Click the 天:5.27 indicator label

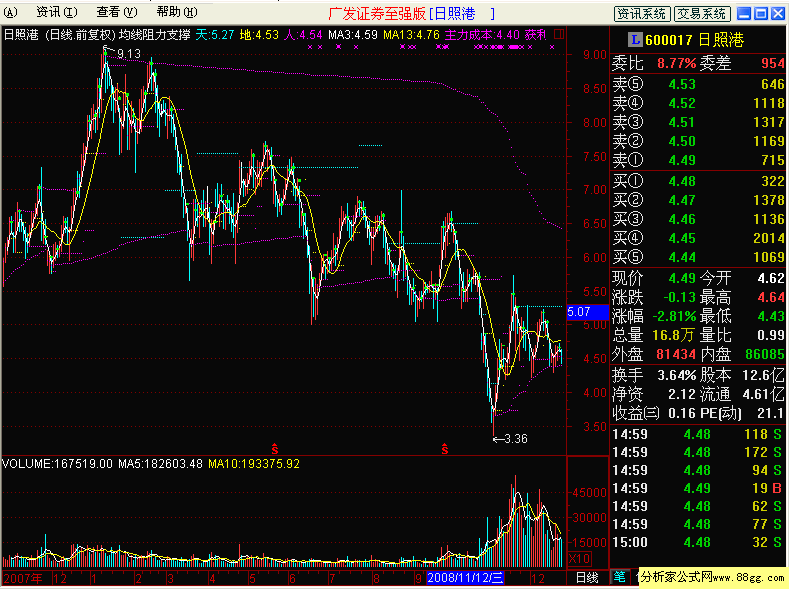[215, 35]
